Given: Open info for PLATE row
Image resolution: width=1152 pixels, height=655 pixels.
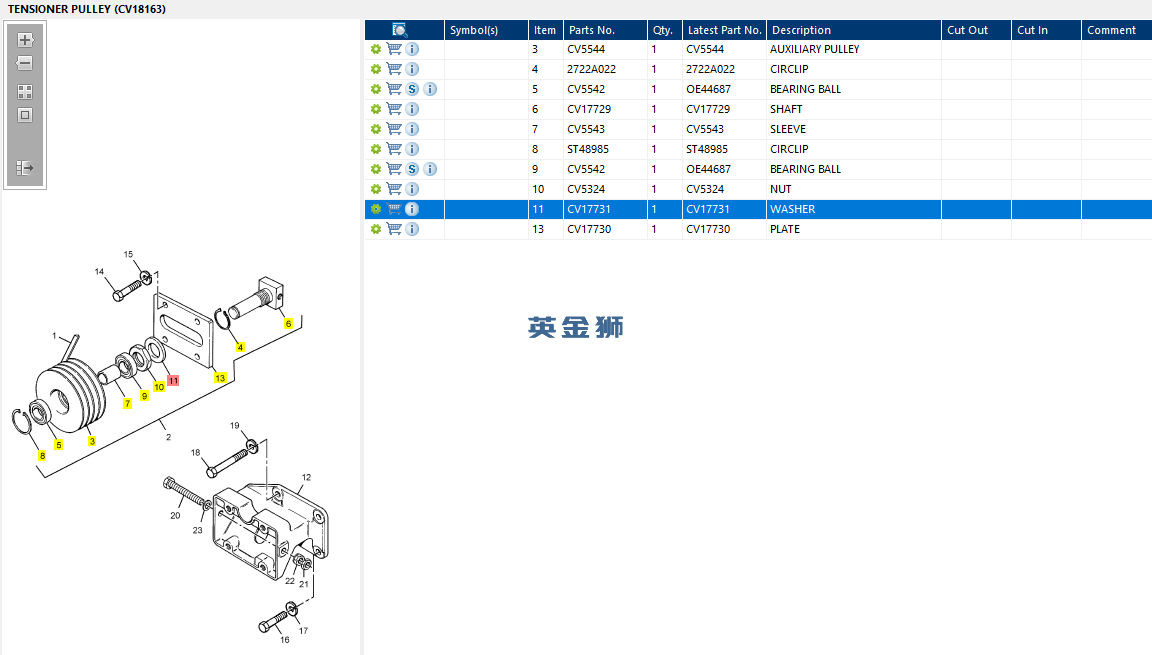Looking at the screenshot, I should tap(412, 229).
